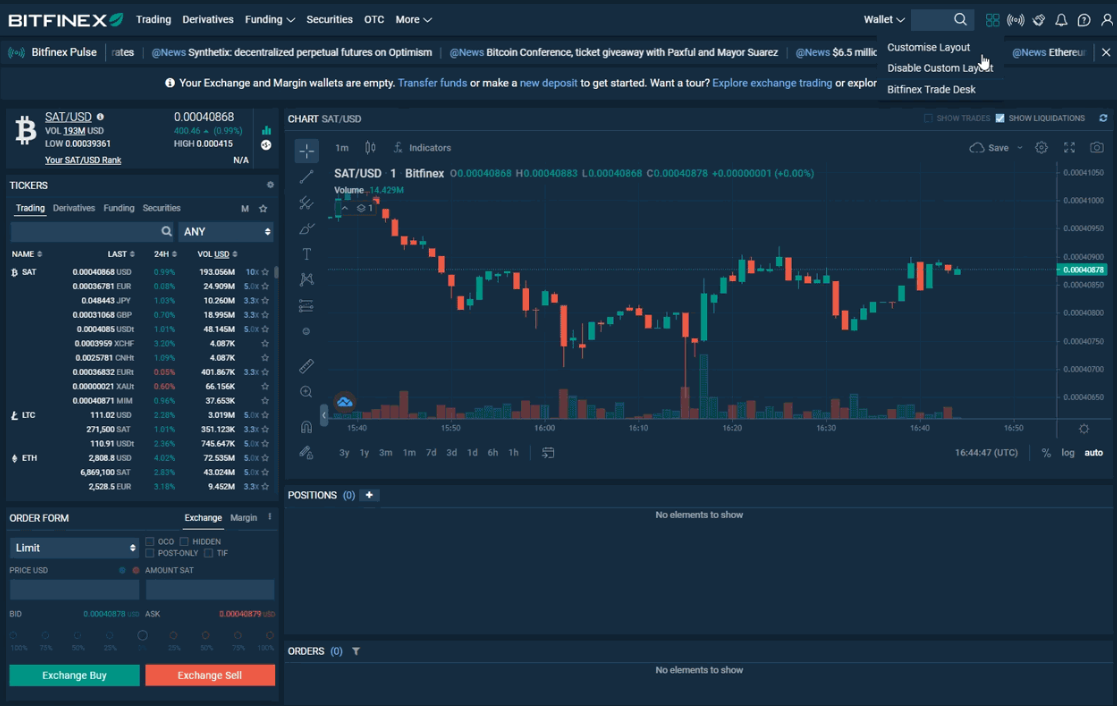Viewport: 1117px width, 706px height.
Task: Open the Bitfinex Pulse broadcast icon
Action: click(x=1015, y=19)
